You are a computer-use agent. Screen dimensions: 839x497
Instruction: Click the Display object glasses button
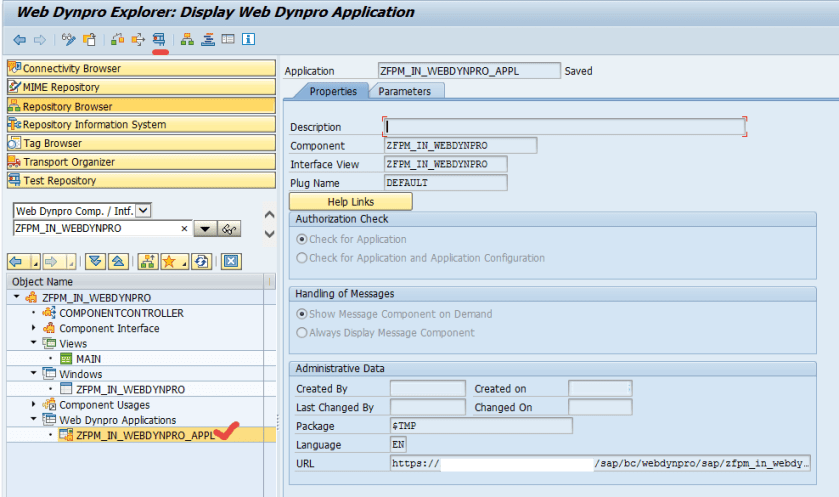point(230,229)
